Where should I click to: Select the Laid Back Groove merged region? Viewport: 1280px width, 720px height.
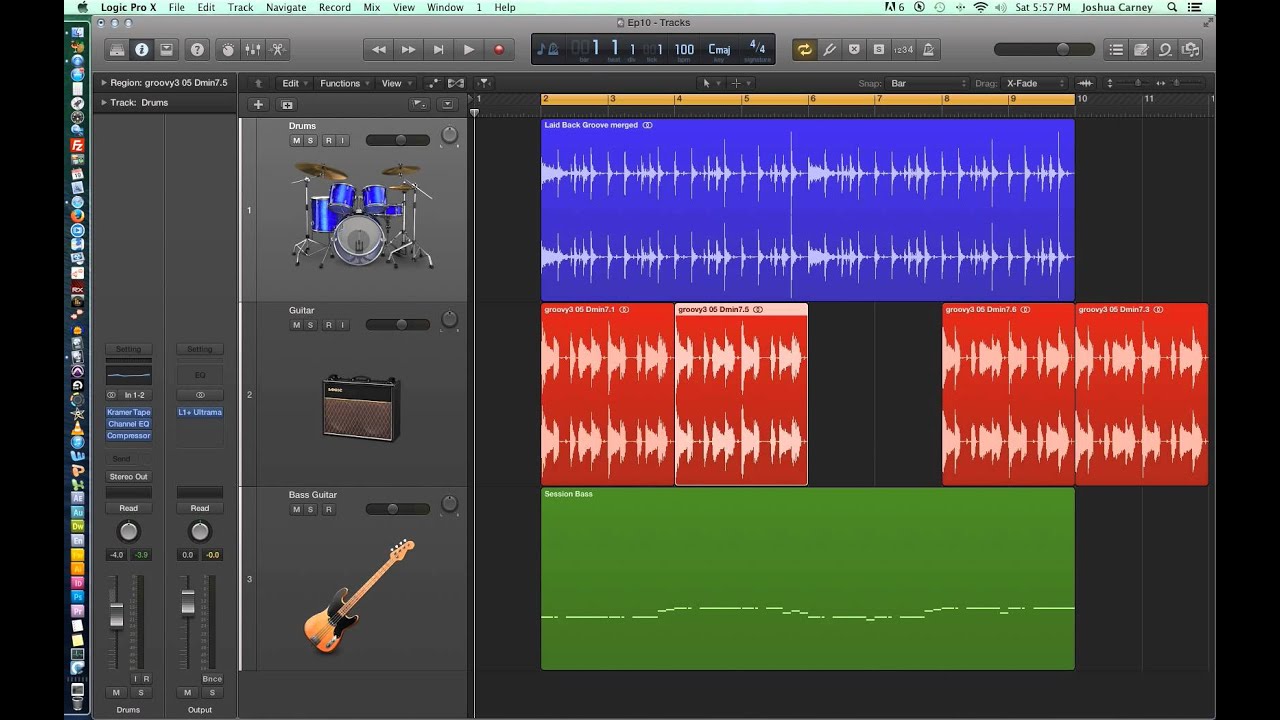807,210
